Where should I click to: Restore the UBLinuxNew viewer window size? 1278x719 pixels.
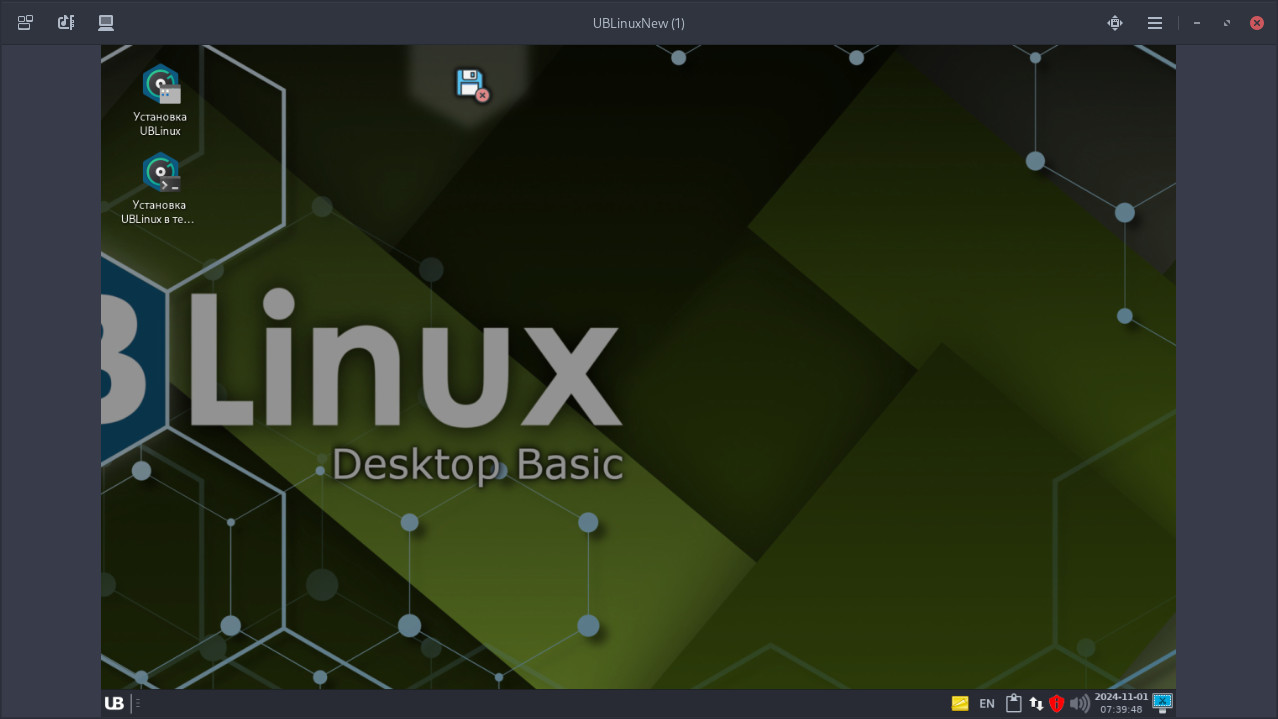coord(1227,23)
